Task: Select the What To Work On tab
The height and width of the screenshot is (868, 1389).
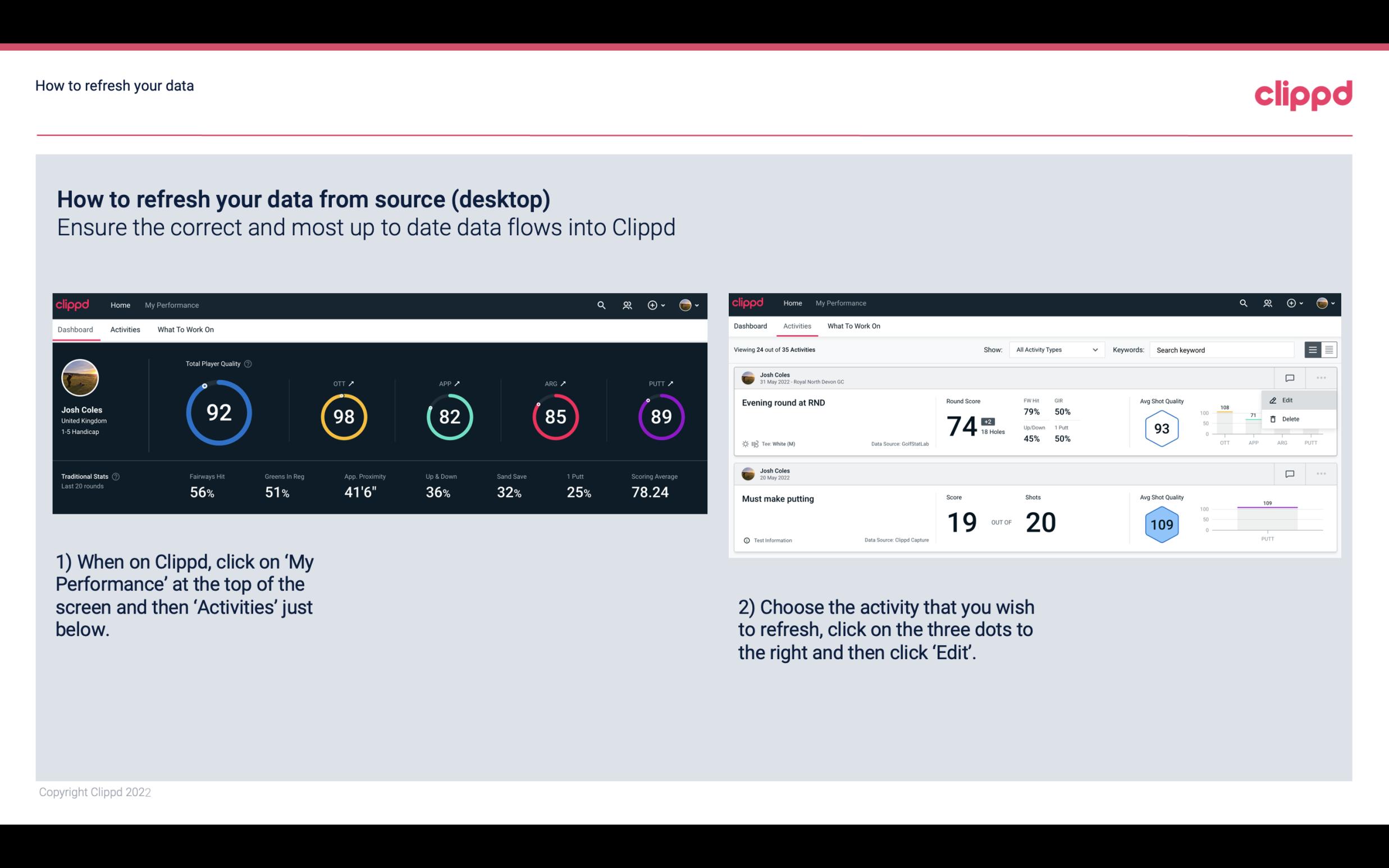Action: click(x=185, y=329)
